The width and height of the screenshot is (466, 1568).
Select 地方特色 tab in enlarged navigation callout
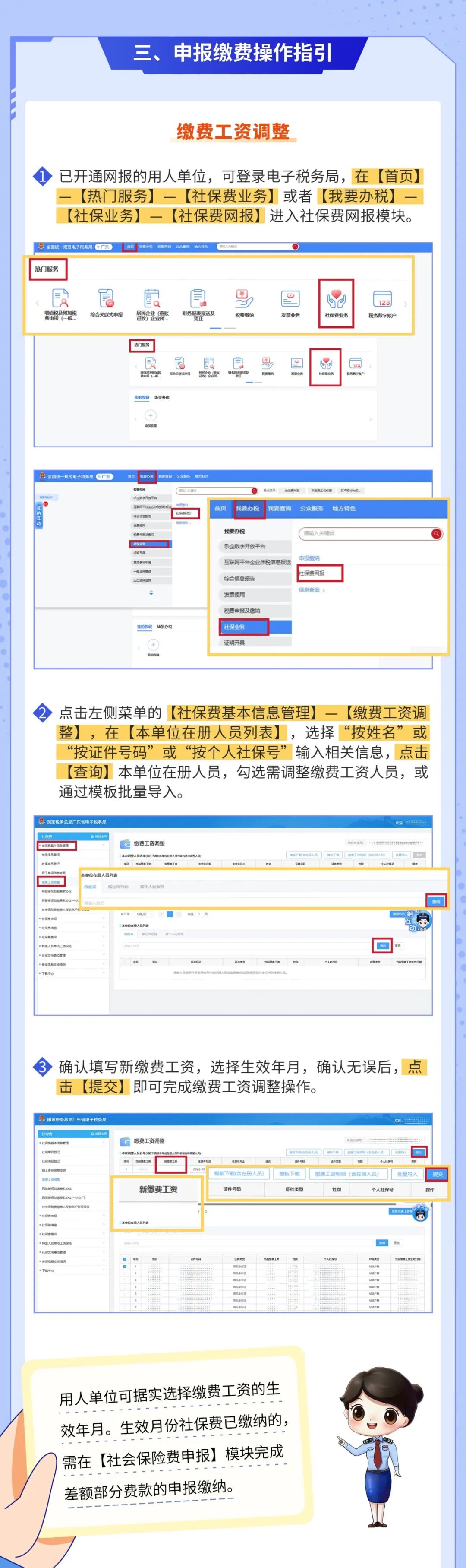[x=344, y=508]
